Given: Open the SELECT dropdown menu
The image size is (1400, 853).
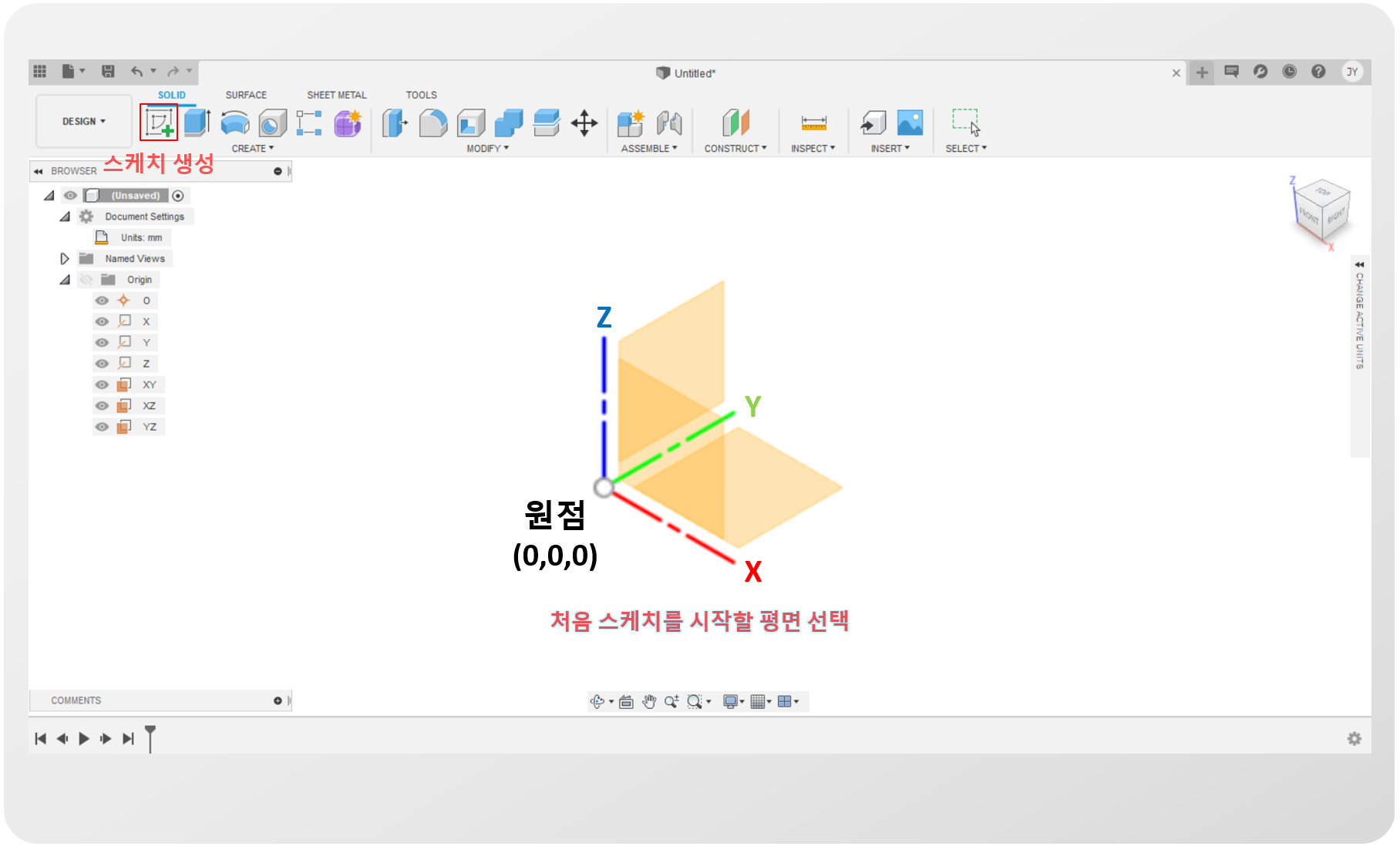Looking at the screenshot, I should [966, 149].
